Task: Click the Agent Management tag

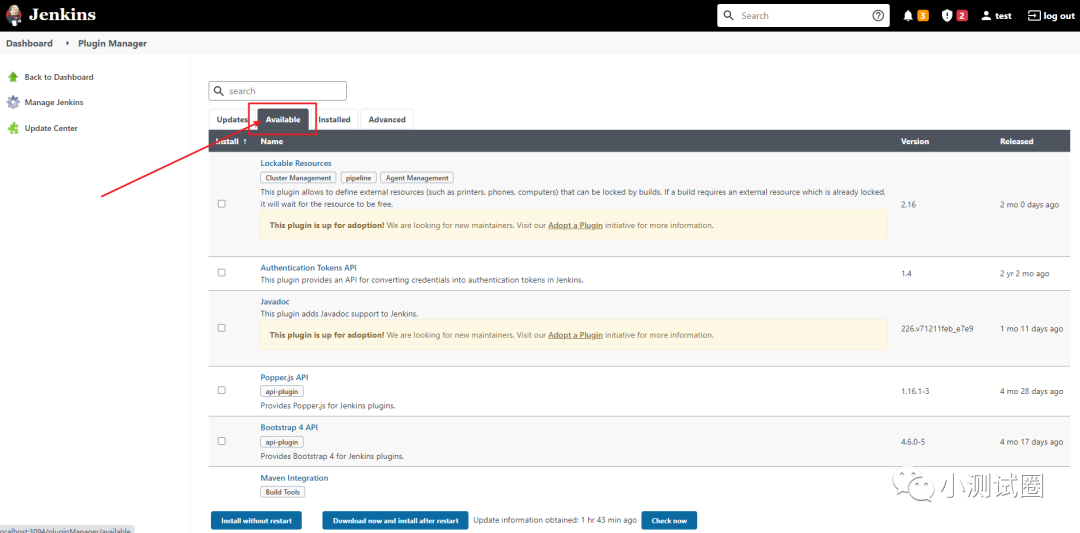Action: tap(417, 178)
